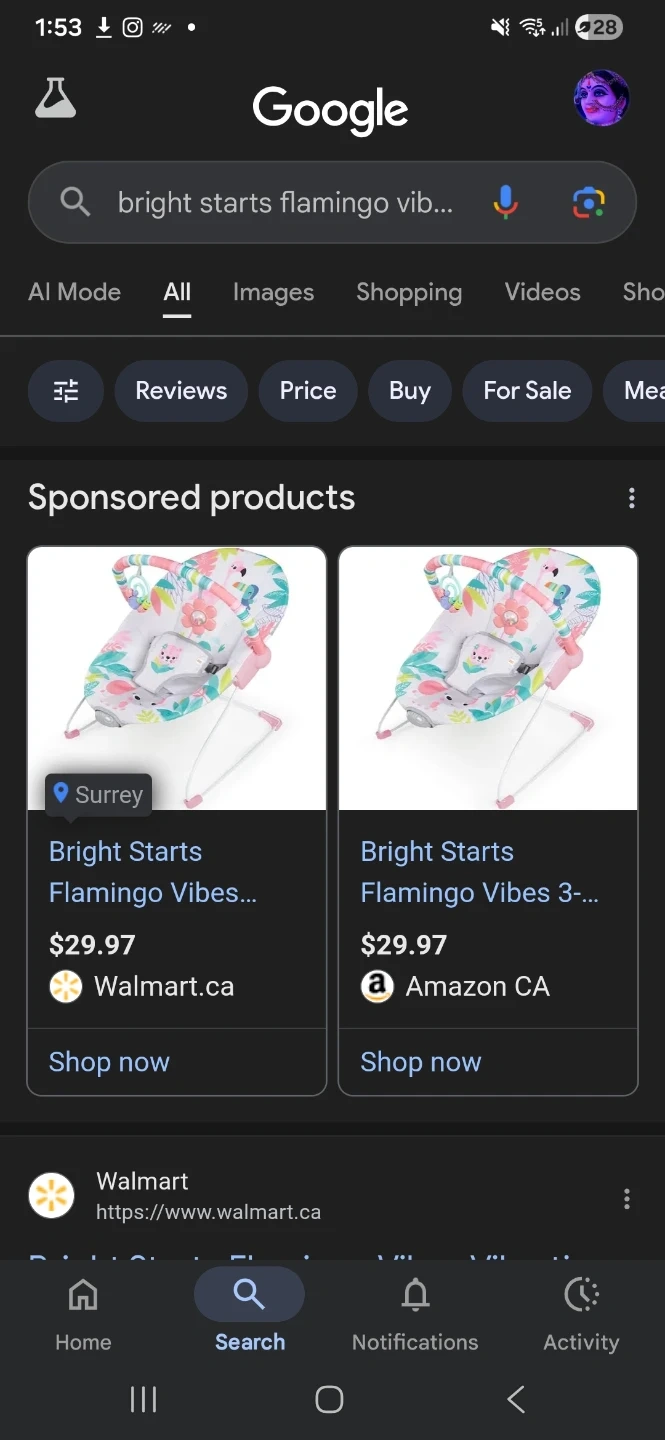Screen dimensions: 665x1440
Task: Open Notifications bell in bottom bar
Action: coord(415,1312)
